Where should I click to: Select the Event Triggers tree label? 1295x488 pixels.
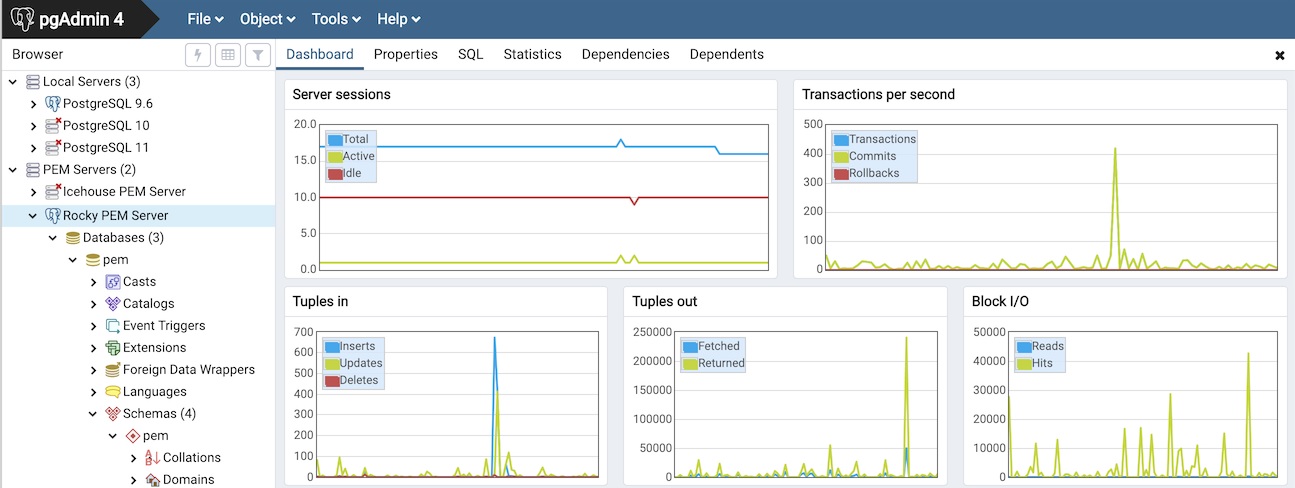point(164,326)
